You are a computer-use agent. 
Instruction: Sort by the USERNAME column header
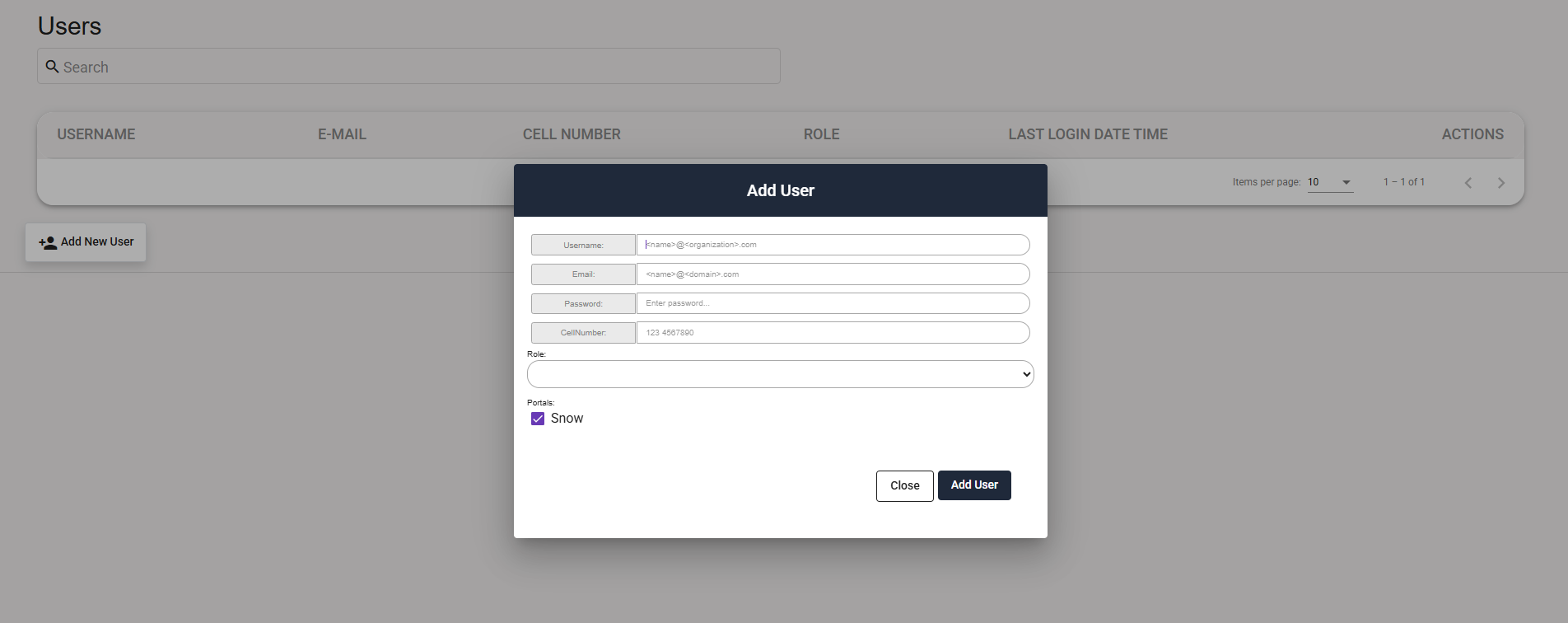pos(96,134)
